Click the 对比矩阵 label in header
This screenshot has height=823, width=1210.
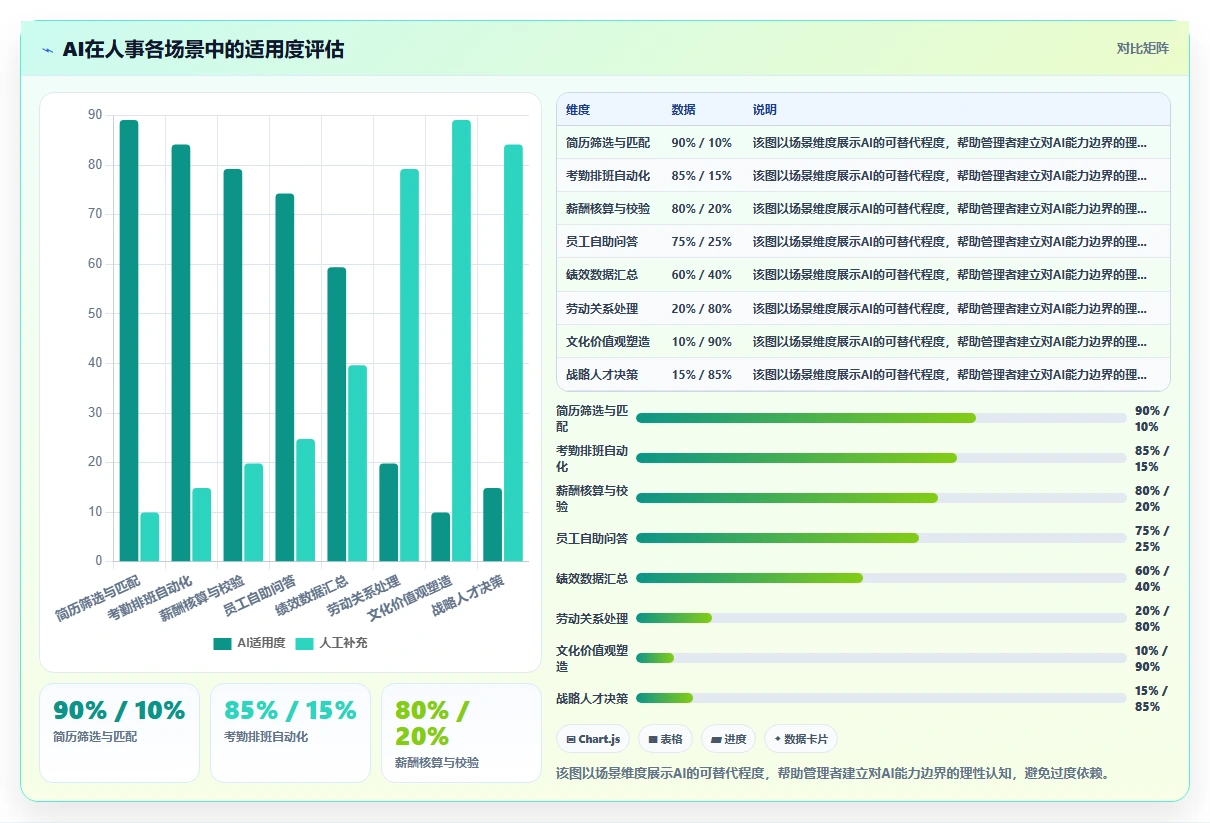click(1142, 48)
